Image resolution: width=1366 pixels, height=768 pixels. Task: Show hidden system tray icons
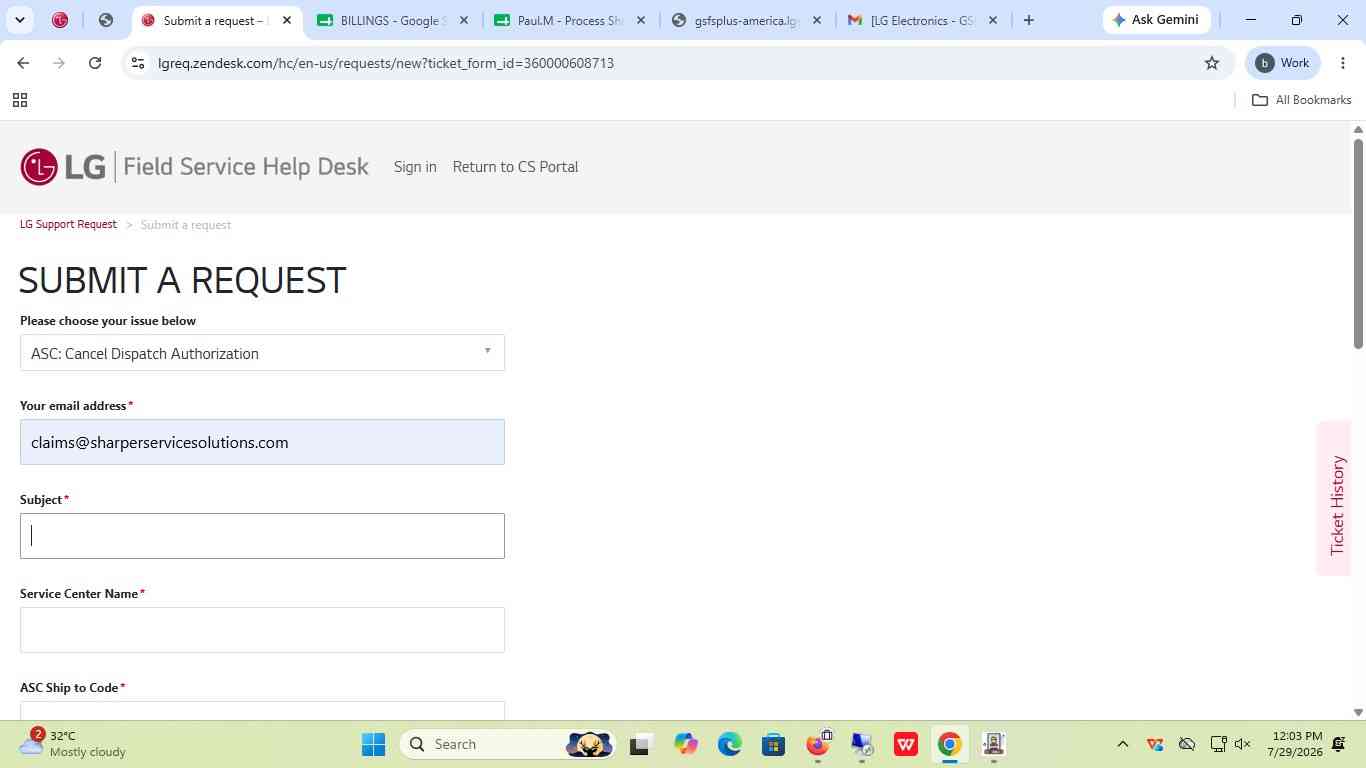[x=1122, y=744]
